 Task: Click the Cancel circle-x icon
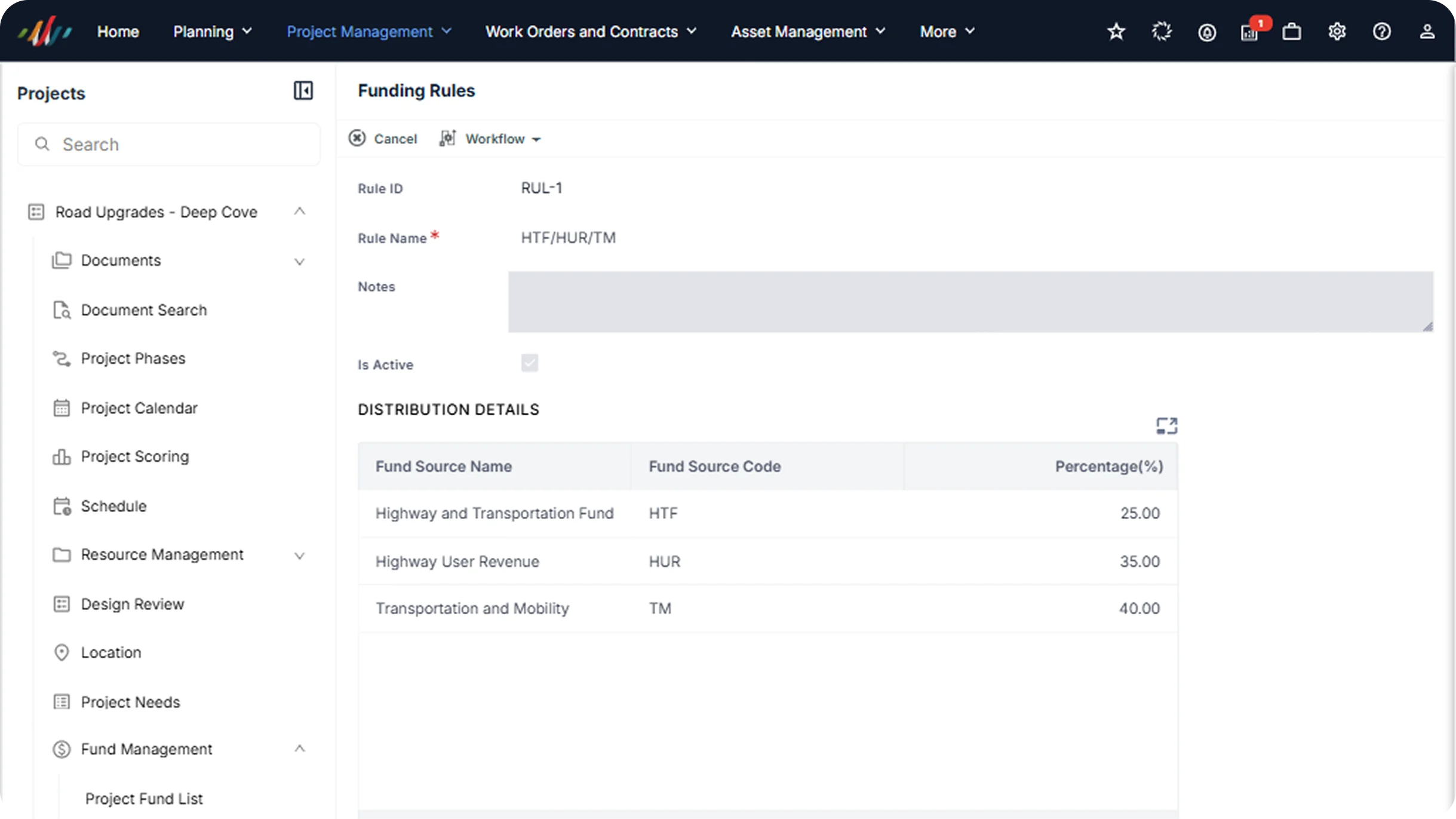tap(357, 138)
